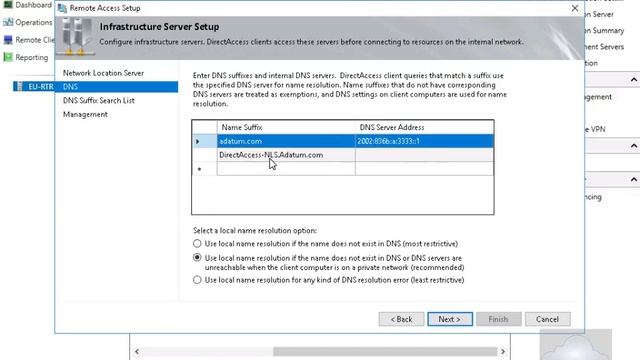640x360 pixels.
Task: Open Reporting in the console tree
Action: pos(31,58)
